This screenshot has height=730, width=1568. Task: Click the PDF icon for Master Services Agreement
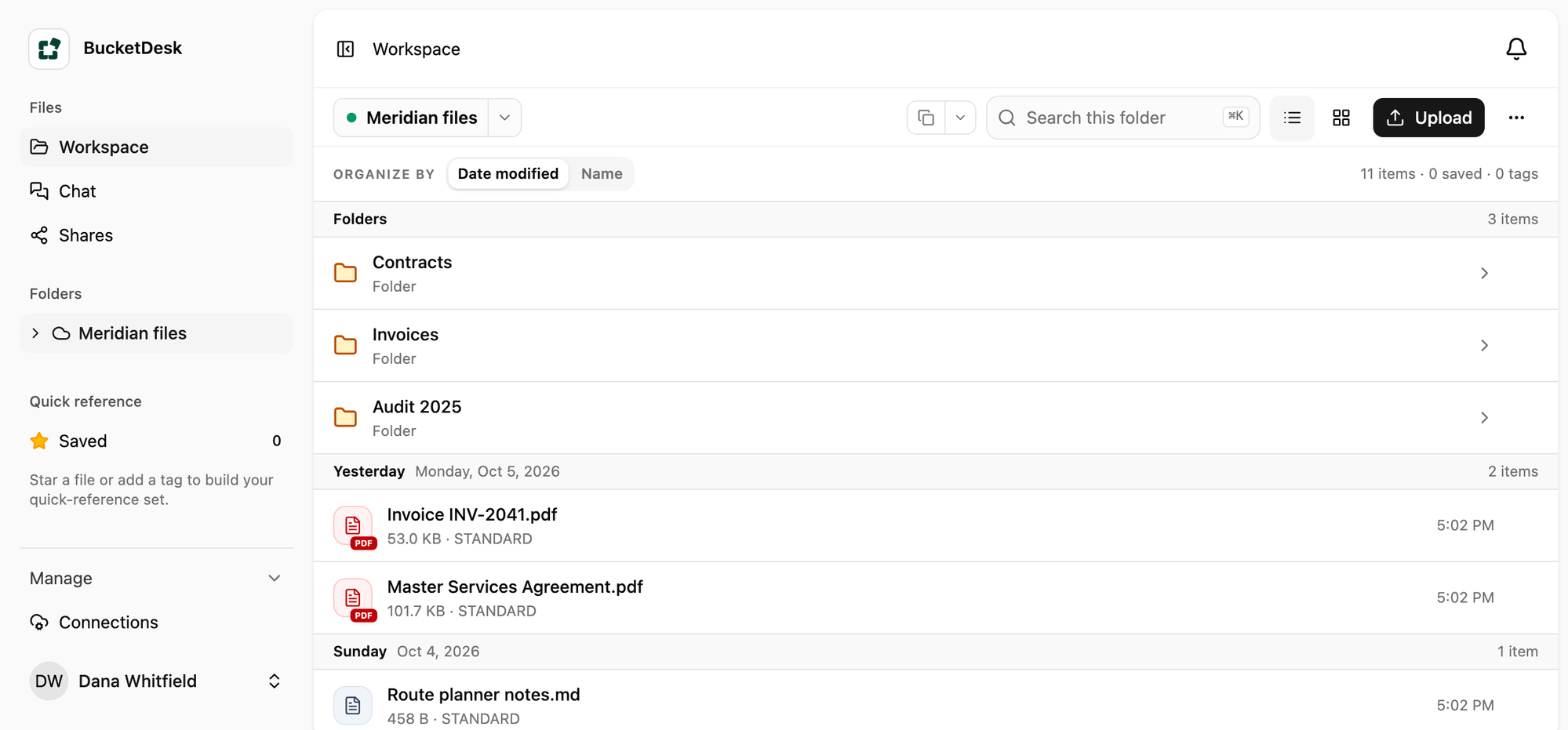(x=354, y=598)
